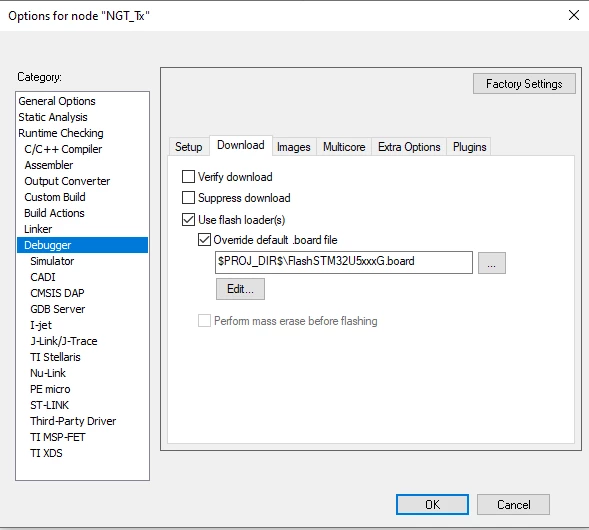Open Build Actions category
Image resolution: width=589 pixels, height=530 pixels.
pos(82,213)
